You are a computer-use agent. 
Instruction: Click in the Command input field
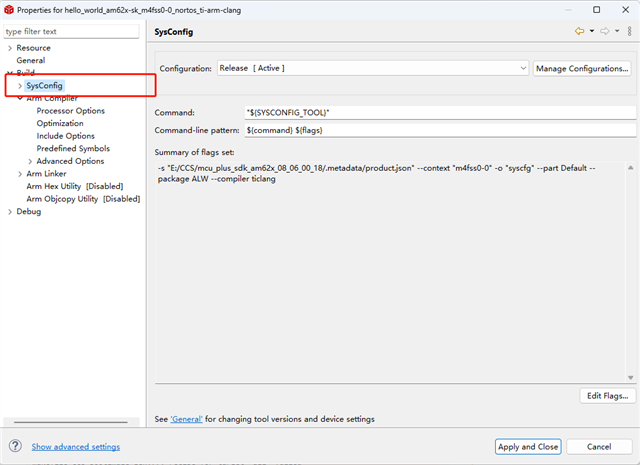pos(440,112)
